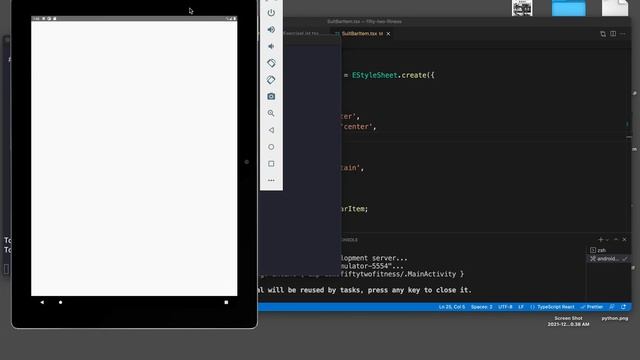Open feedback icon in status bar
The width and height of the screenshot is (640, 360).
tap(612, 307)
